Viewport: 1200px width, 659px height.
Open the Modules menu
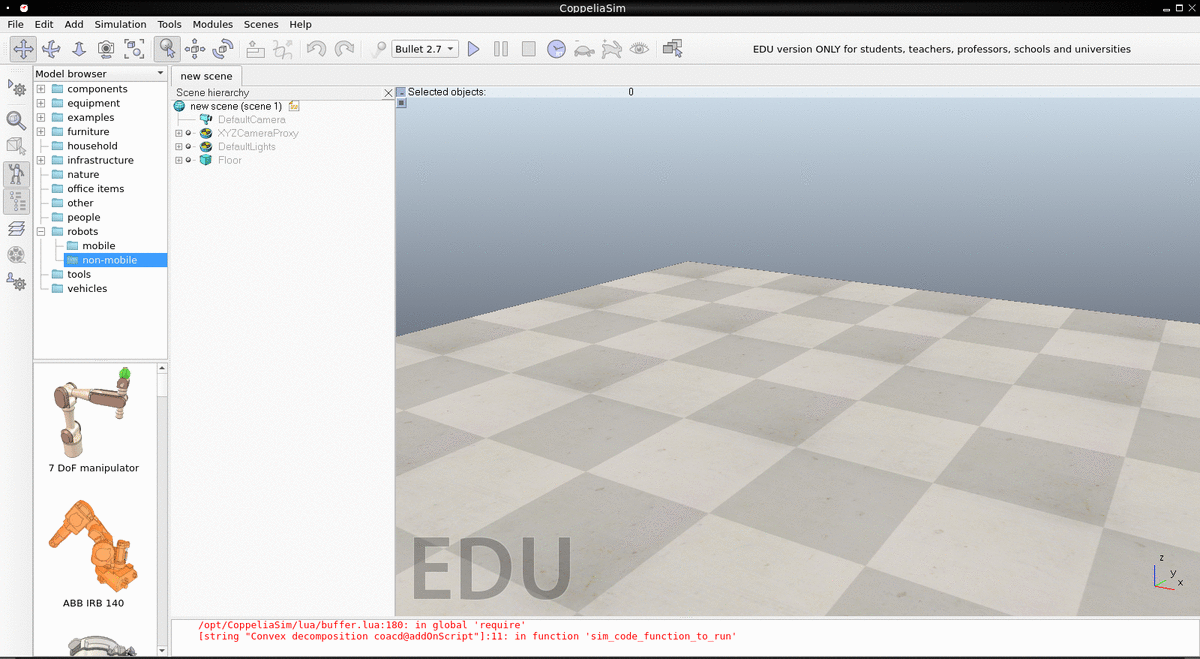[x=213, y=24]
